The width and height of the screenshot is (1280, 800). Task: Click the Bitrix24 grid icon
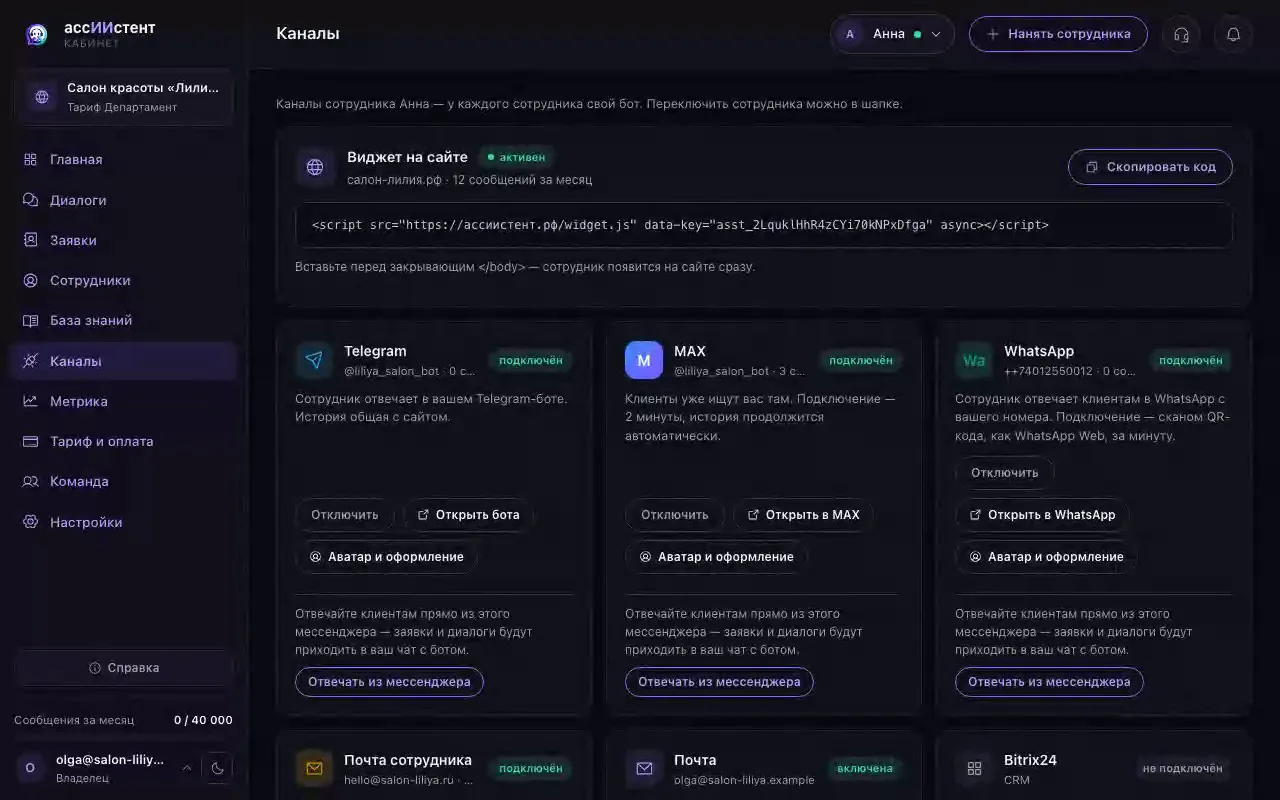pos(974,768)
